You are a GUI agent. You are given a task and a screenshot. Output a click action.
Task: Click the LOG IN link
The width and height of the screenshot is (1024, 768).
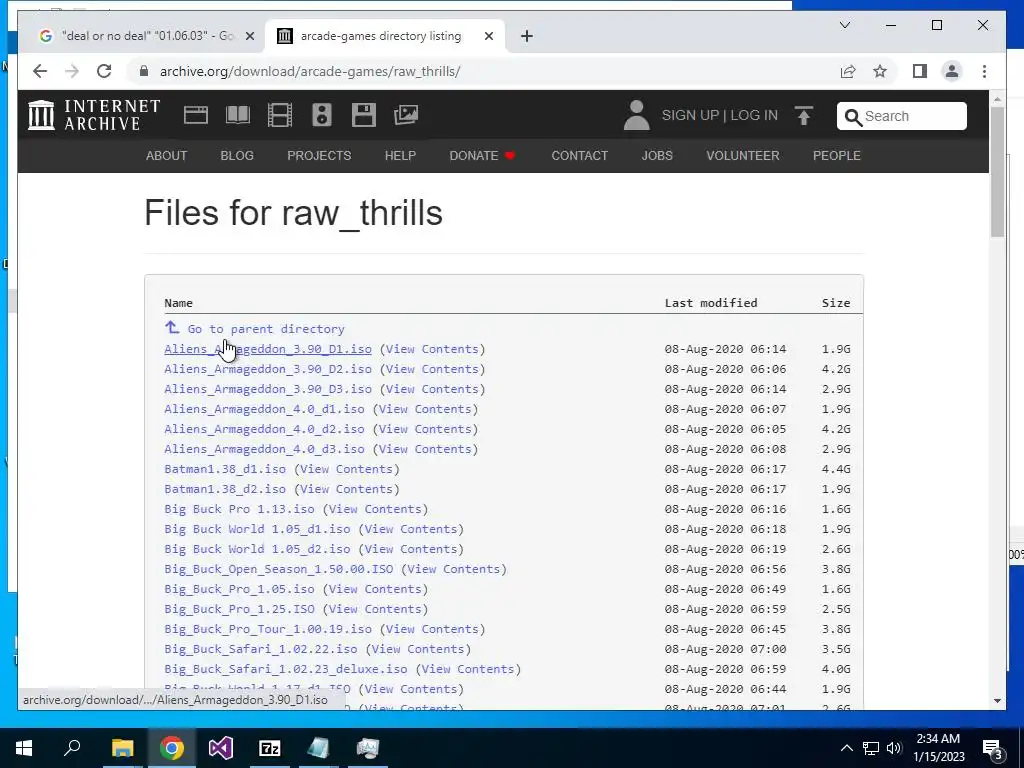click(x=754, y=116)
